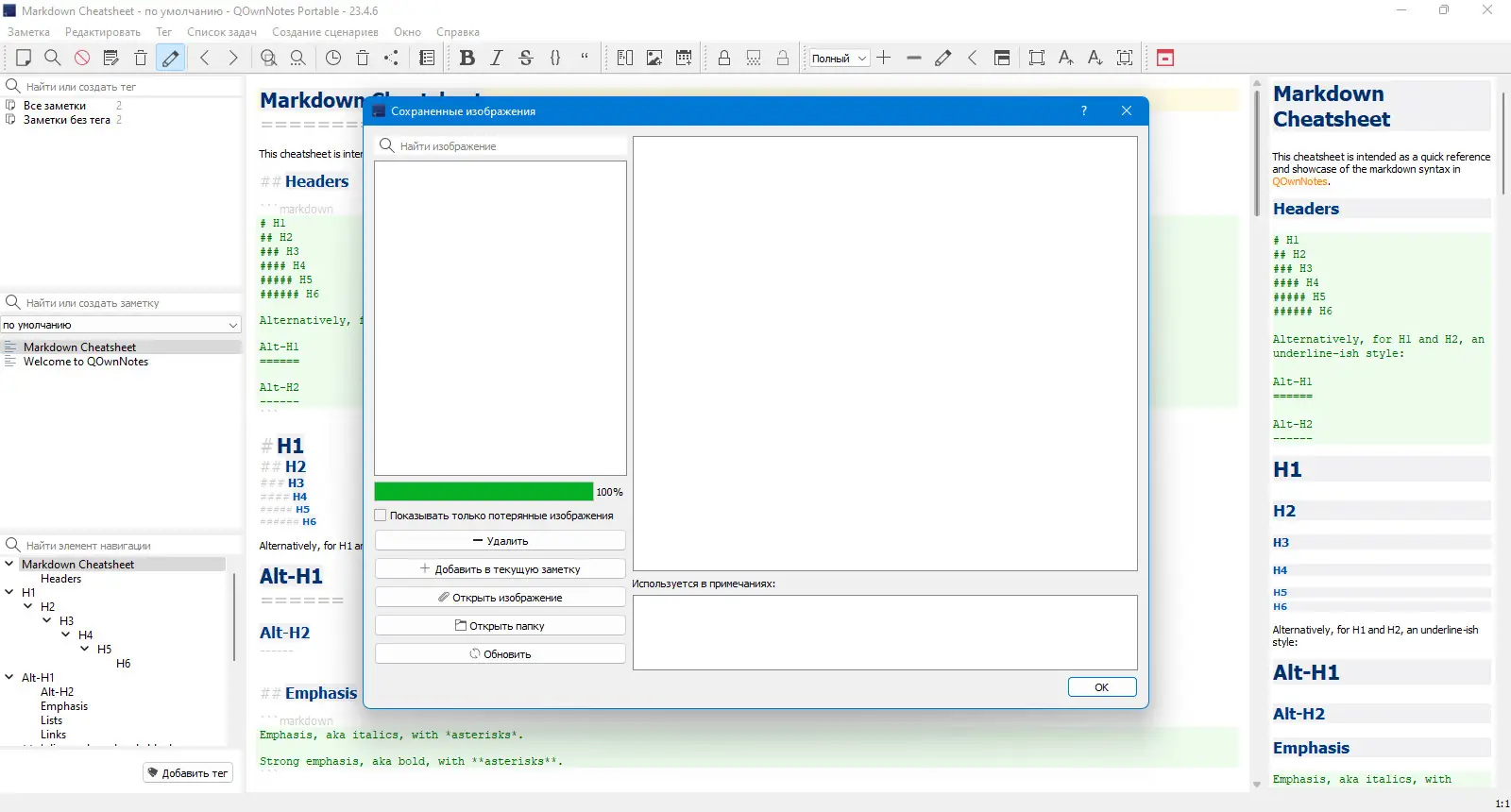Image resolution: width=1511 pixels, height=812 pixels.
Task: Collapse the Markdown Cheatsheet navigation node
Action: pos(9,564)
